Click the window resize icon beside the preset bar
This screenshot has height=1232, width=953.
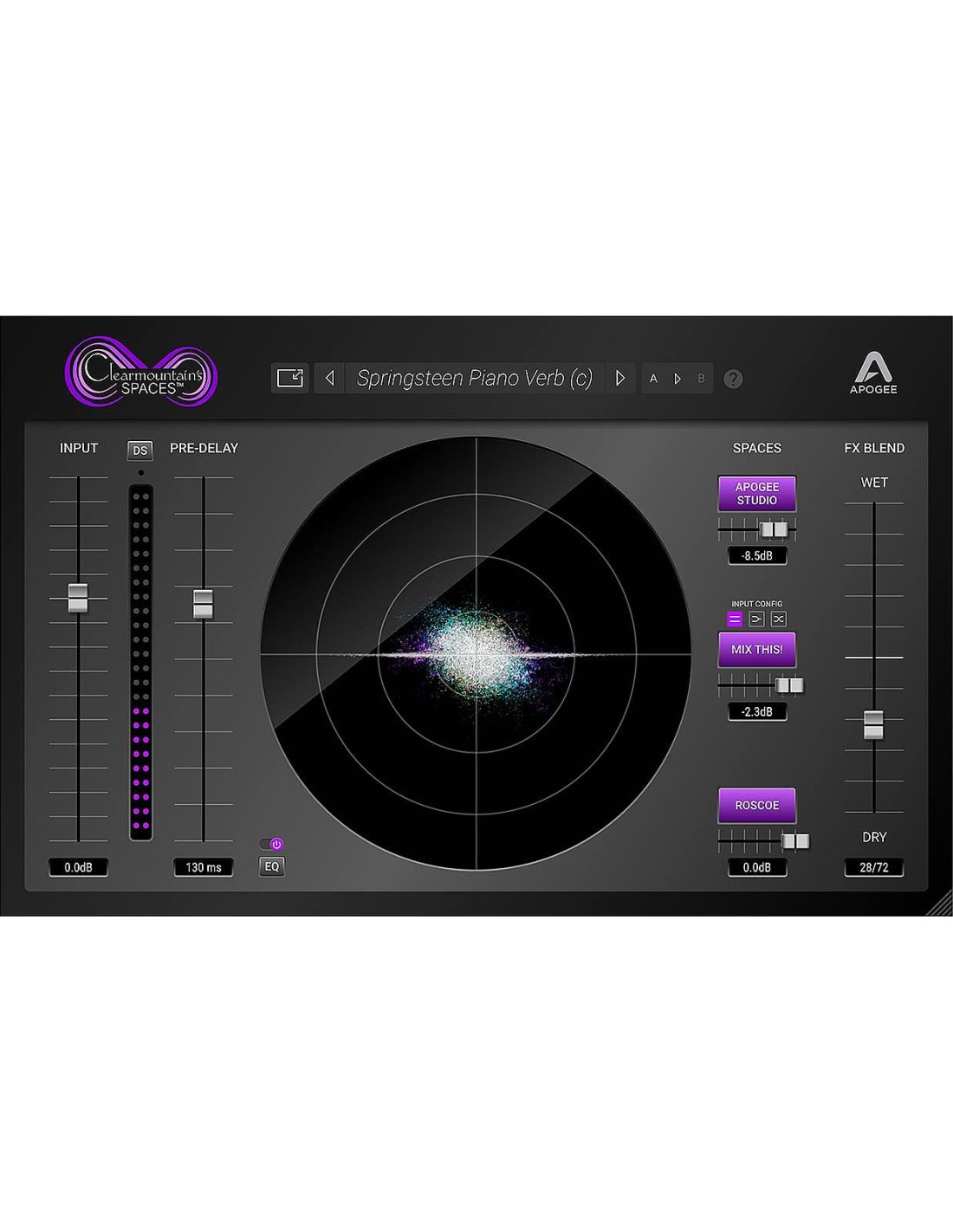[289, 378]
